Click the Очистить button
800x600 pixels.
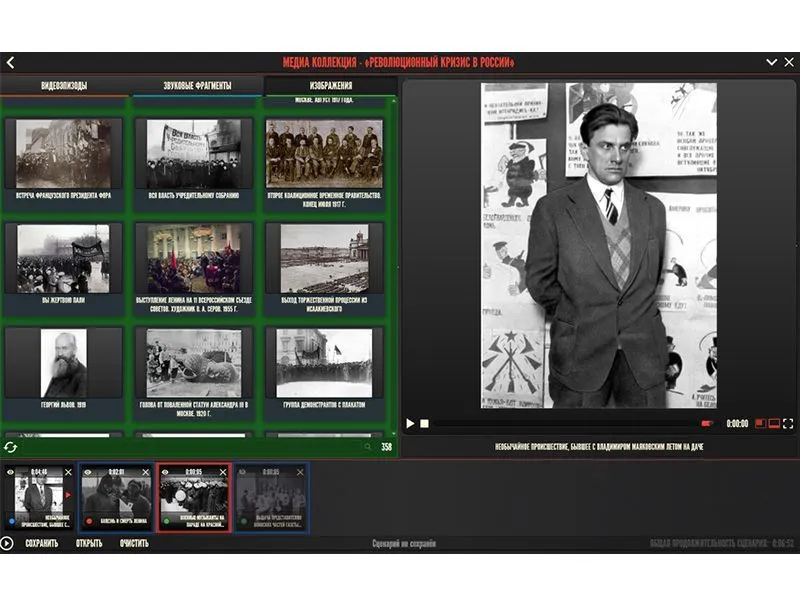tap(133, 543)
